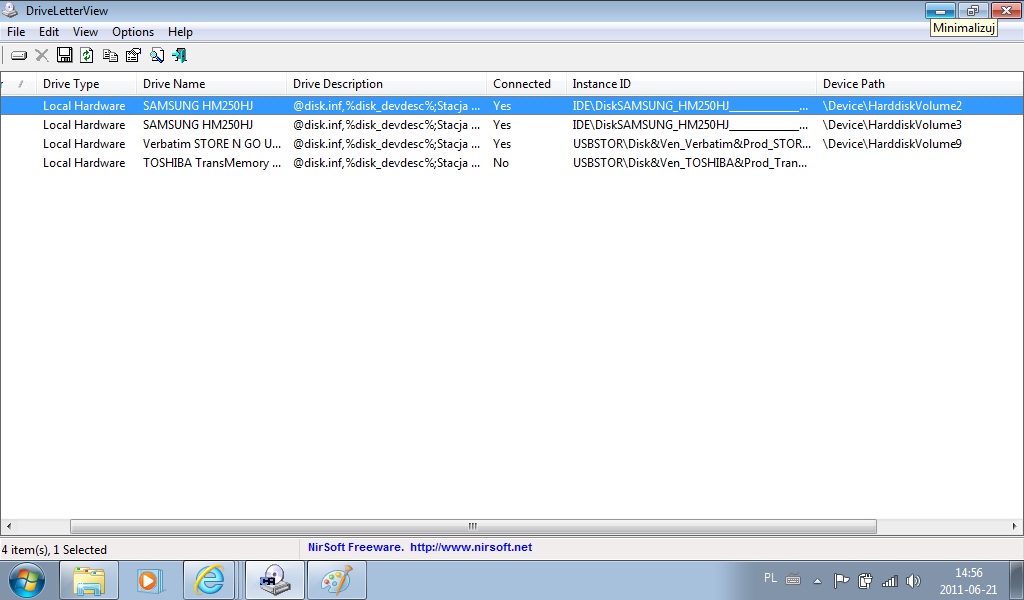Click the first sort-arrow column header
Viewport: 1024px width, 600px height.
[x=19, y=84]
